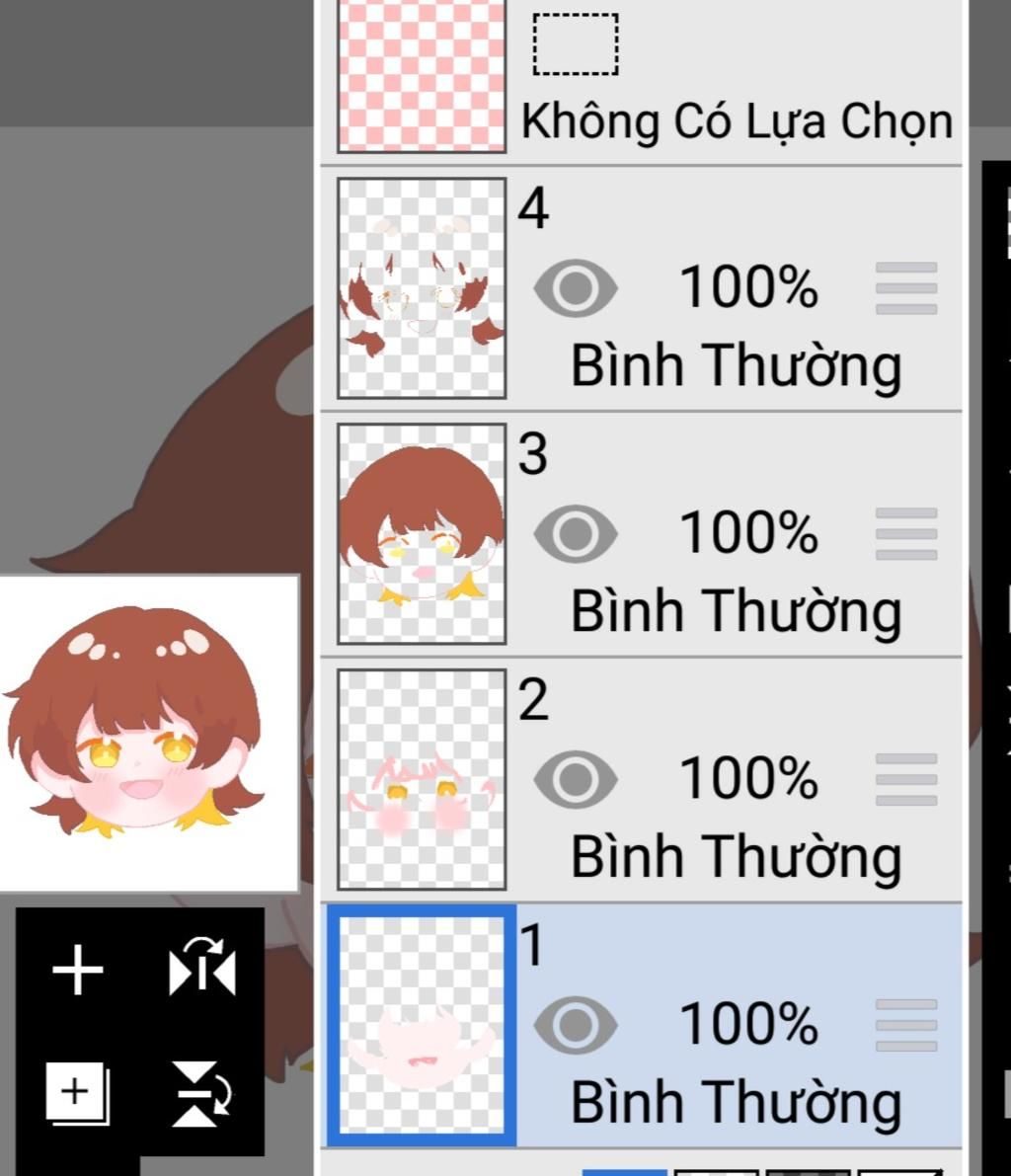
Task: Select the layer 4 thumbnail
Action: [422, 288]
